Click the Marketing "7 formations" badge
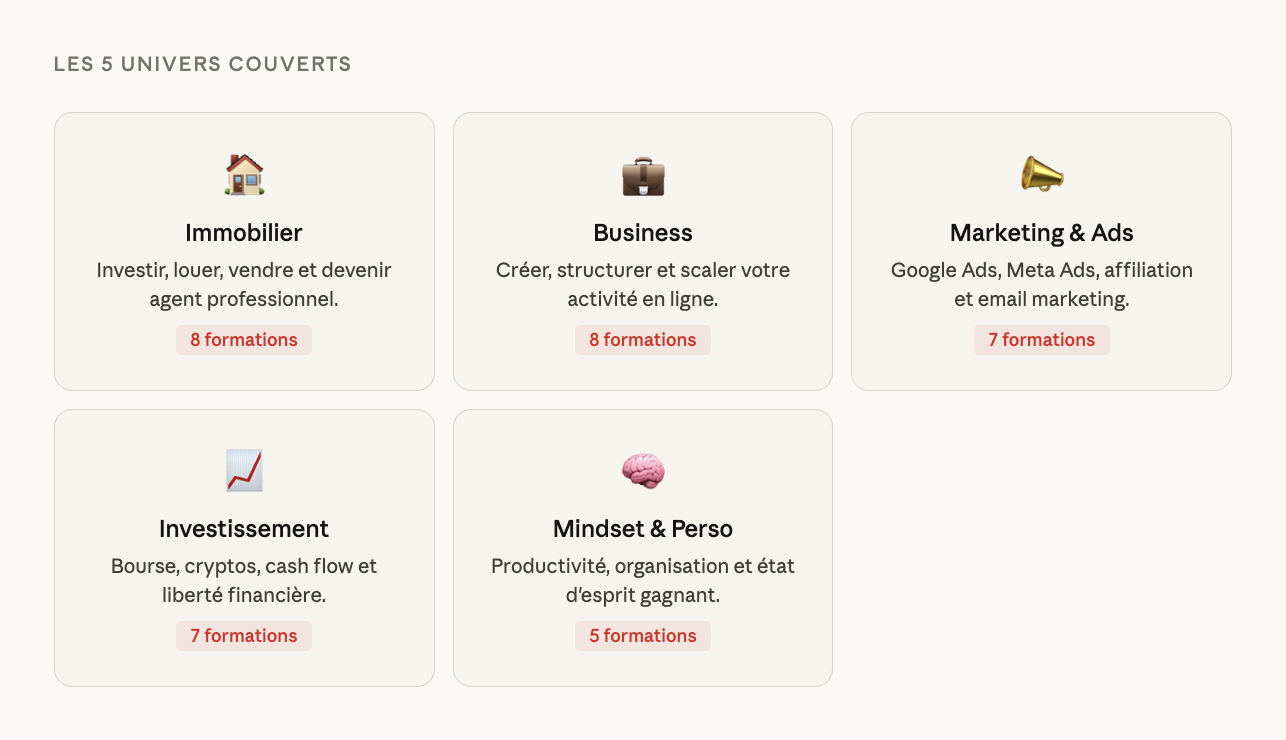 (x=1041, y=340)
